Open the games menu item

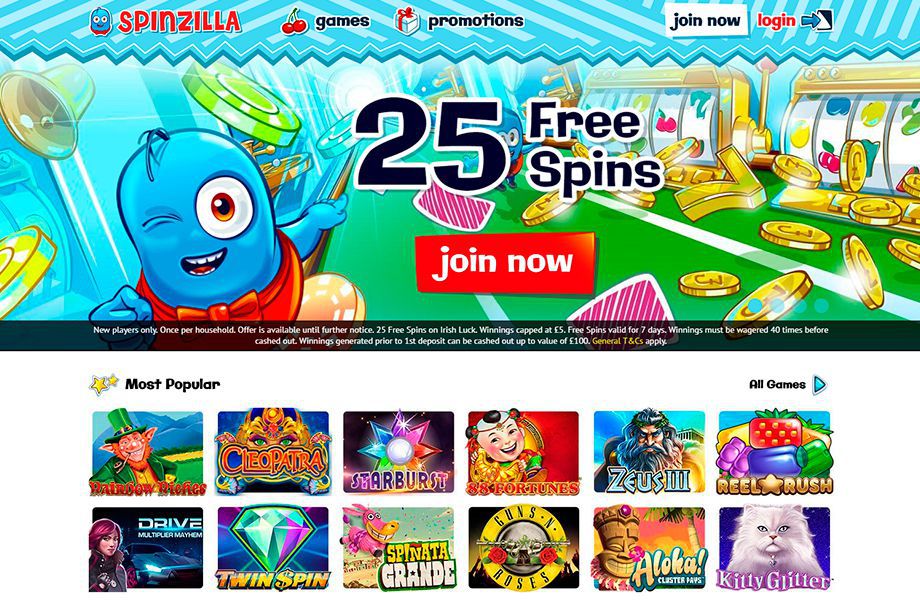coord(343,22)
